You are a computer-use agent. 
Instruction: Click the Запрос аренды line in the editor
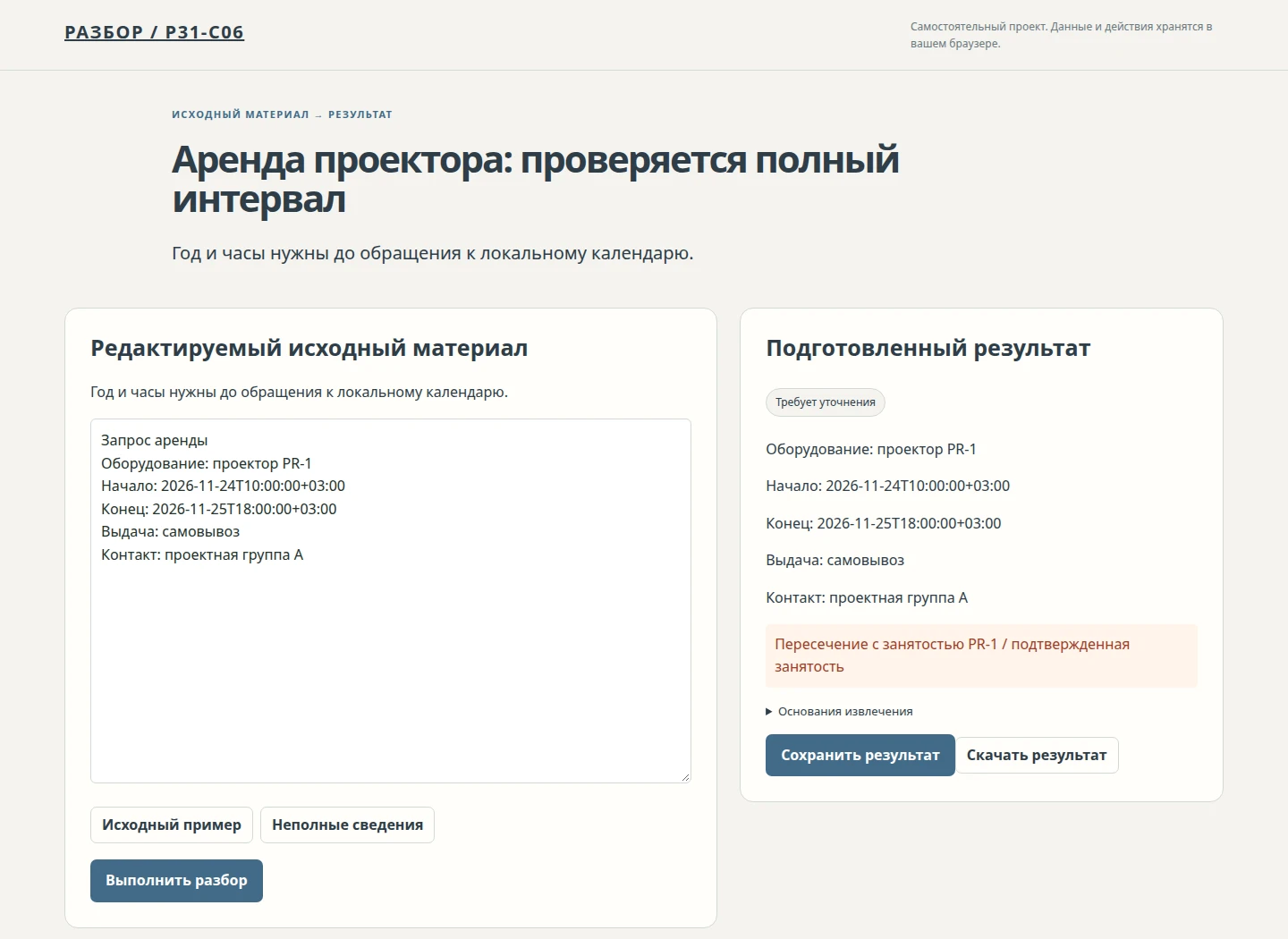(x=154, y=440)
